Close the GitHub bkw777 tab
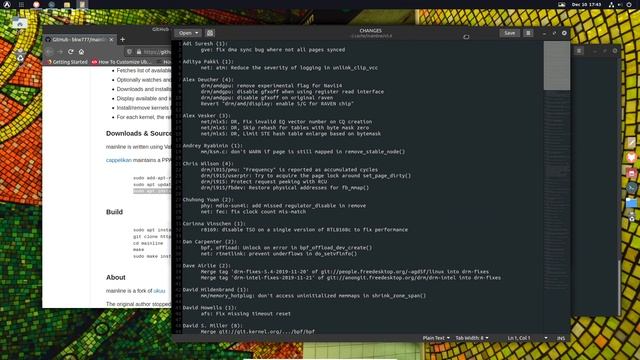Screen dimensions: 640x360 coord(111,40)
